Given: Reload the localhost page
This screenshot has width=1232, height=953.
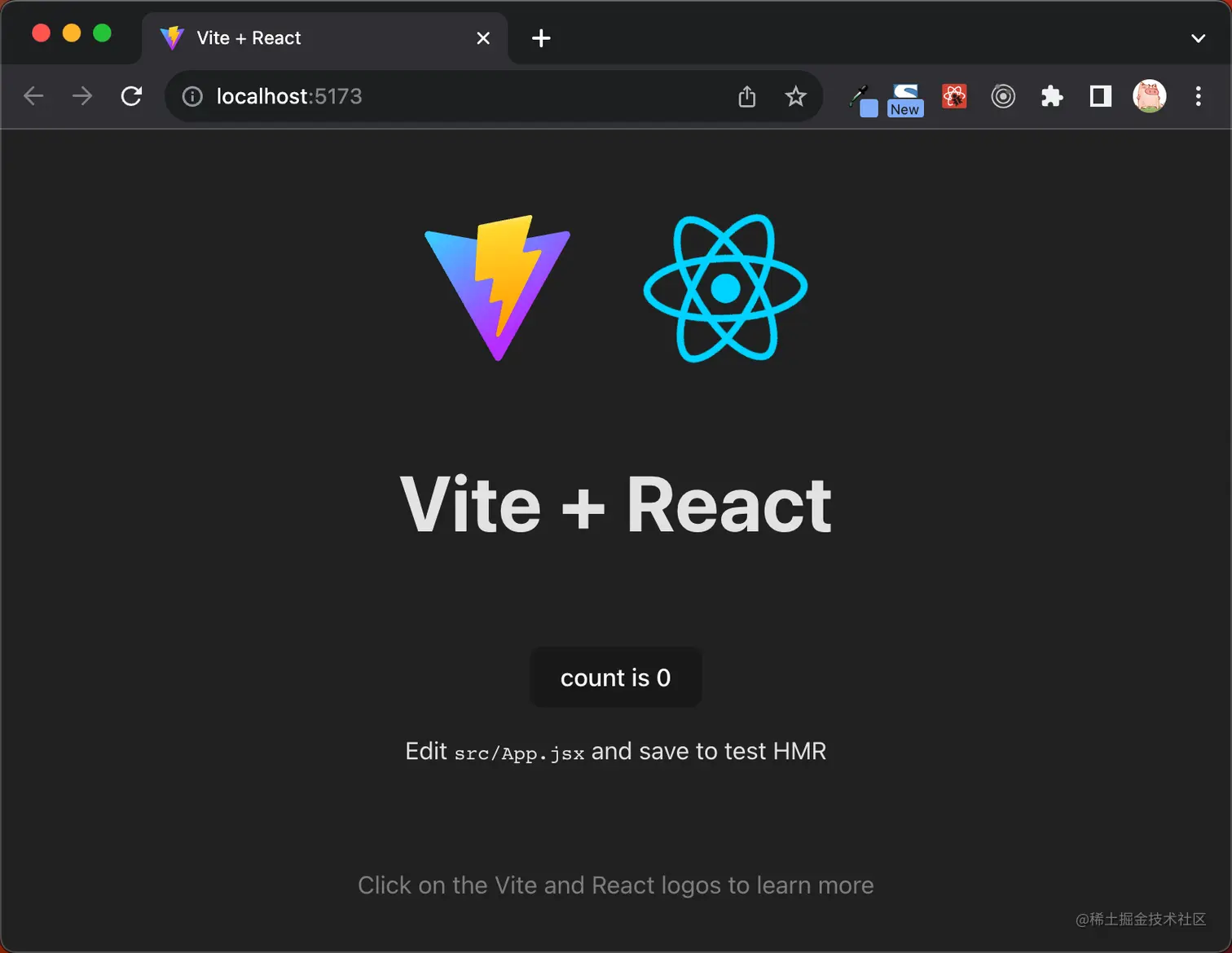Looking at the screenshot, I should pos(131,96).
